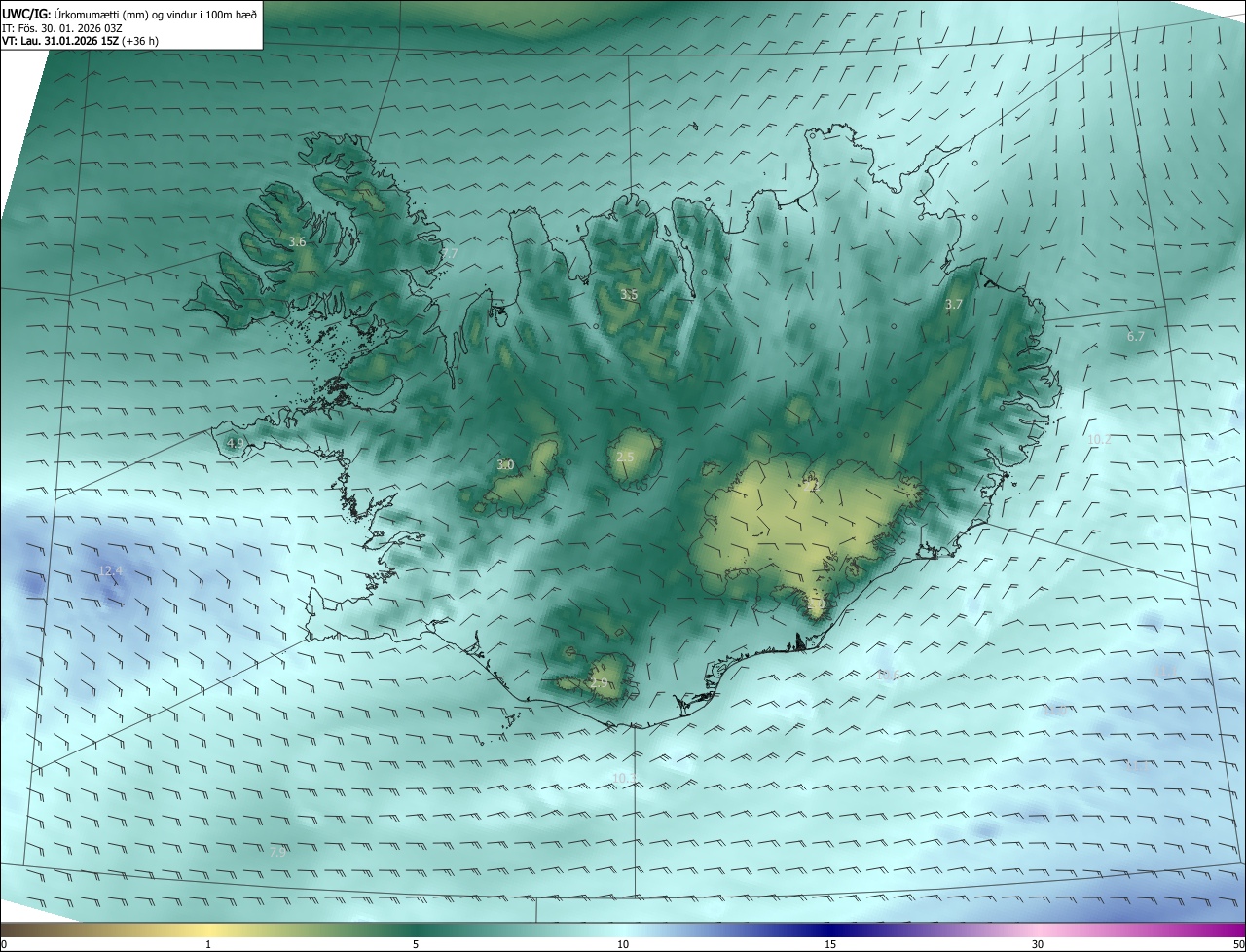The height and width of the screenshot is (952, 1246).
Task: Click the colour scale tick label 15
Action: coord(830,944)
